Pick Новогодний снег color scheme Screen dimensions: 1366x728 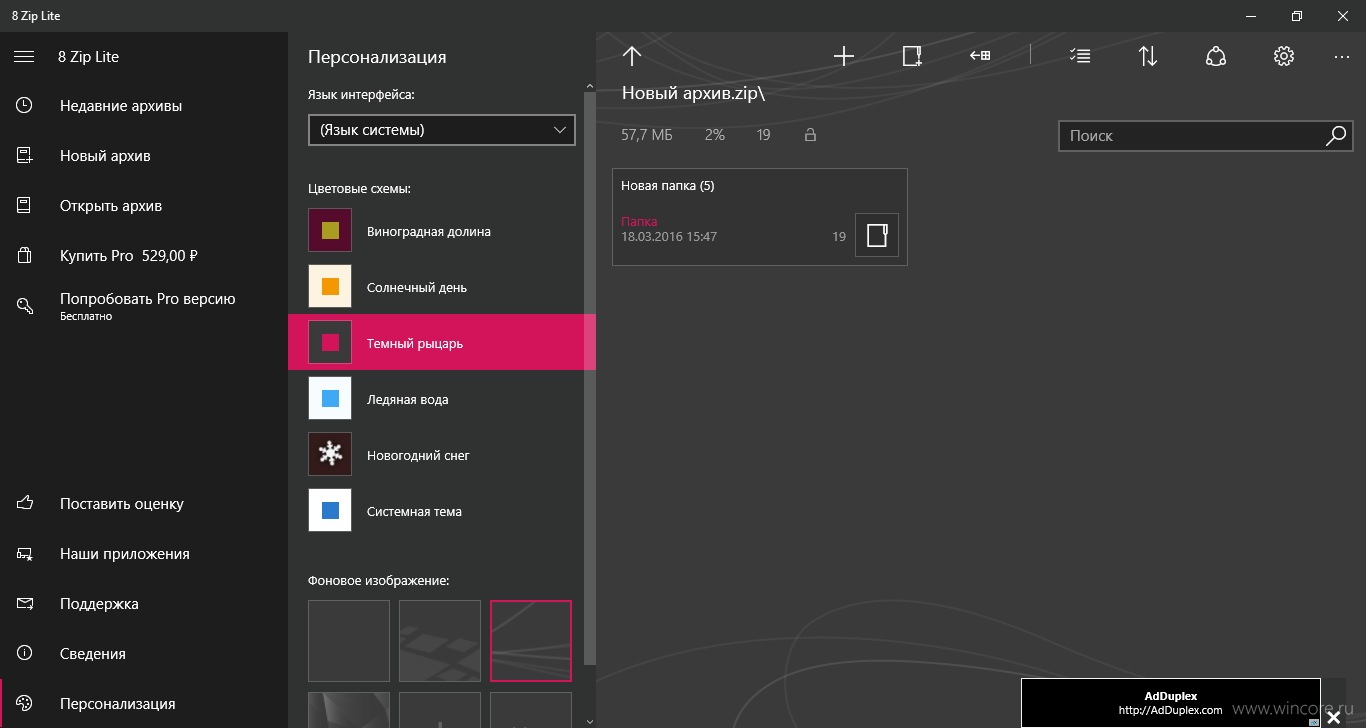coord(441,456)
